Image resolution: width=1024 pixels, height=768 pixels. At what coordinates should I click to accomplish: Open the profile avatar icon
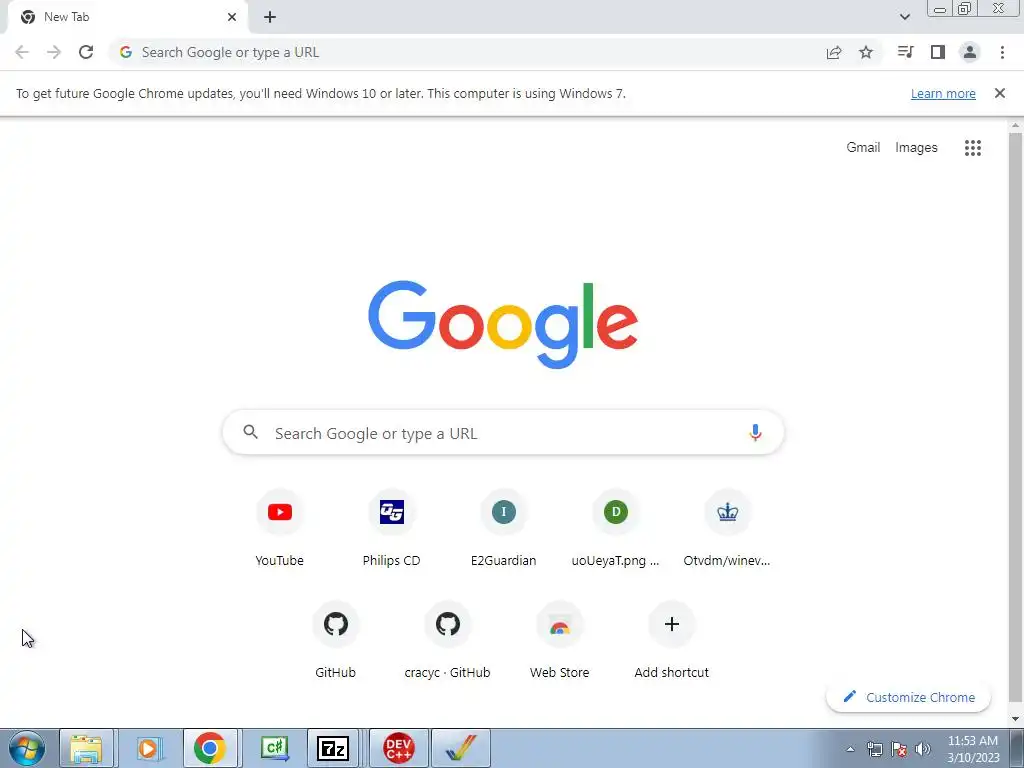point(970,52)
